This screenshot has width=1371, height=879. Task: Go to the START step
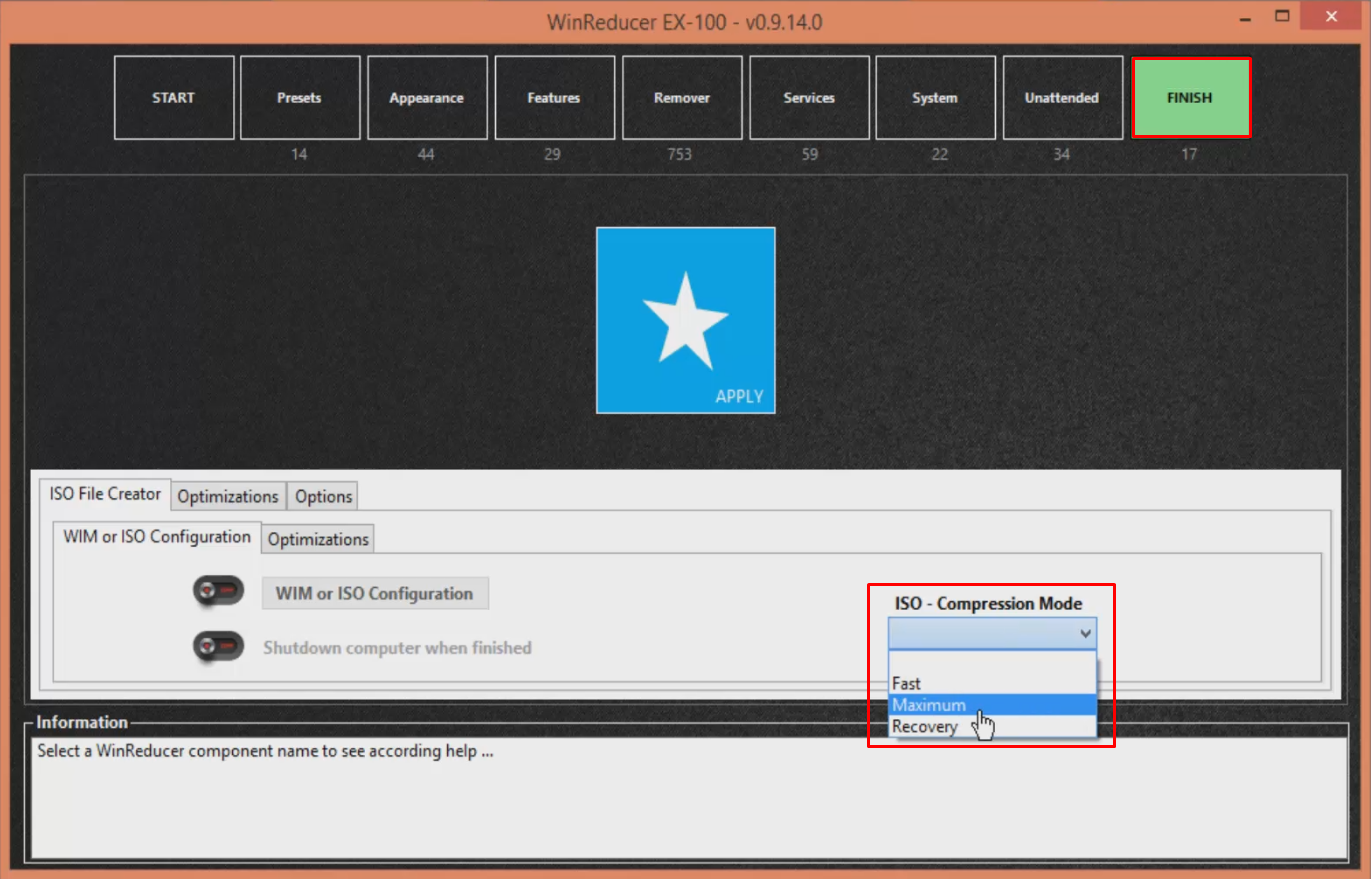[x=174, y=98]
